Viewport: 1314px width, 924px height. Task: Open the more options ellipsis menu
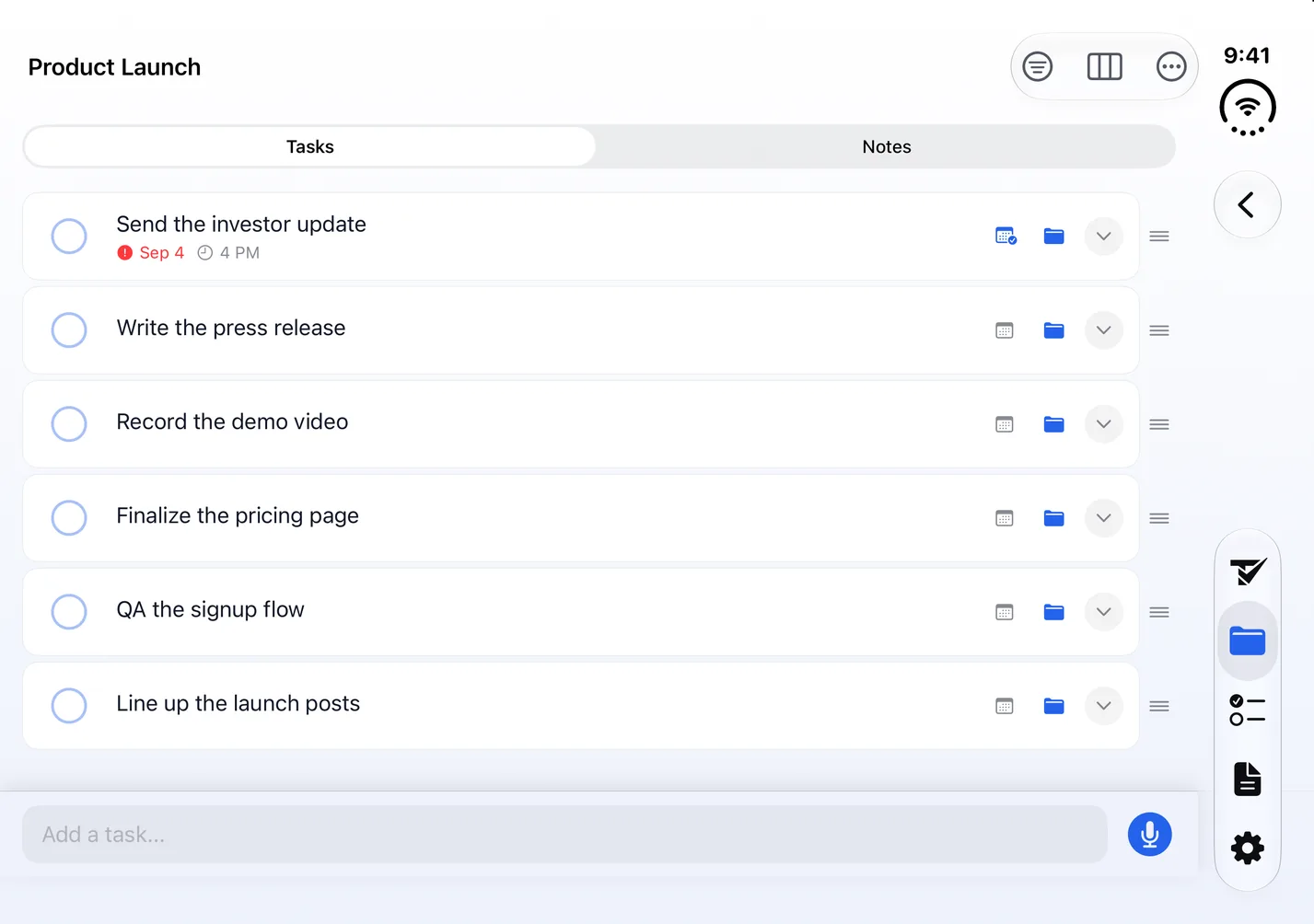pyautogui.click(x=1171, y=66)
